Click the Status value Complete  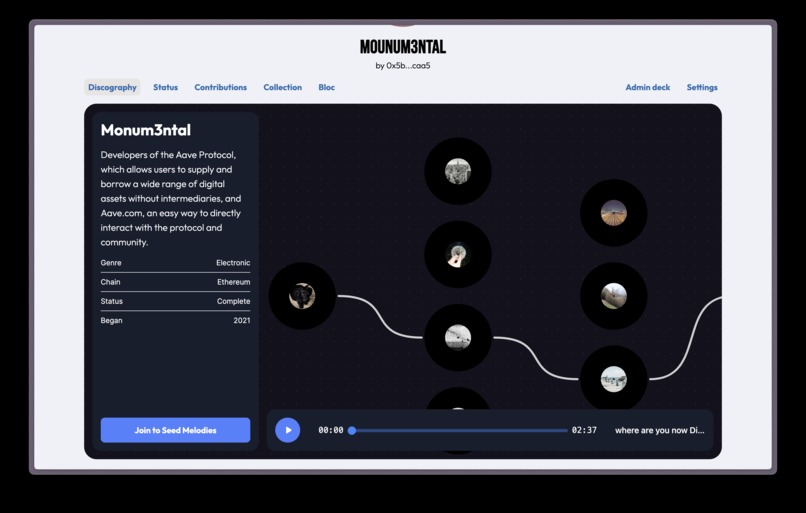233,301
